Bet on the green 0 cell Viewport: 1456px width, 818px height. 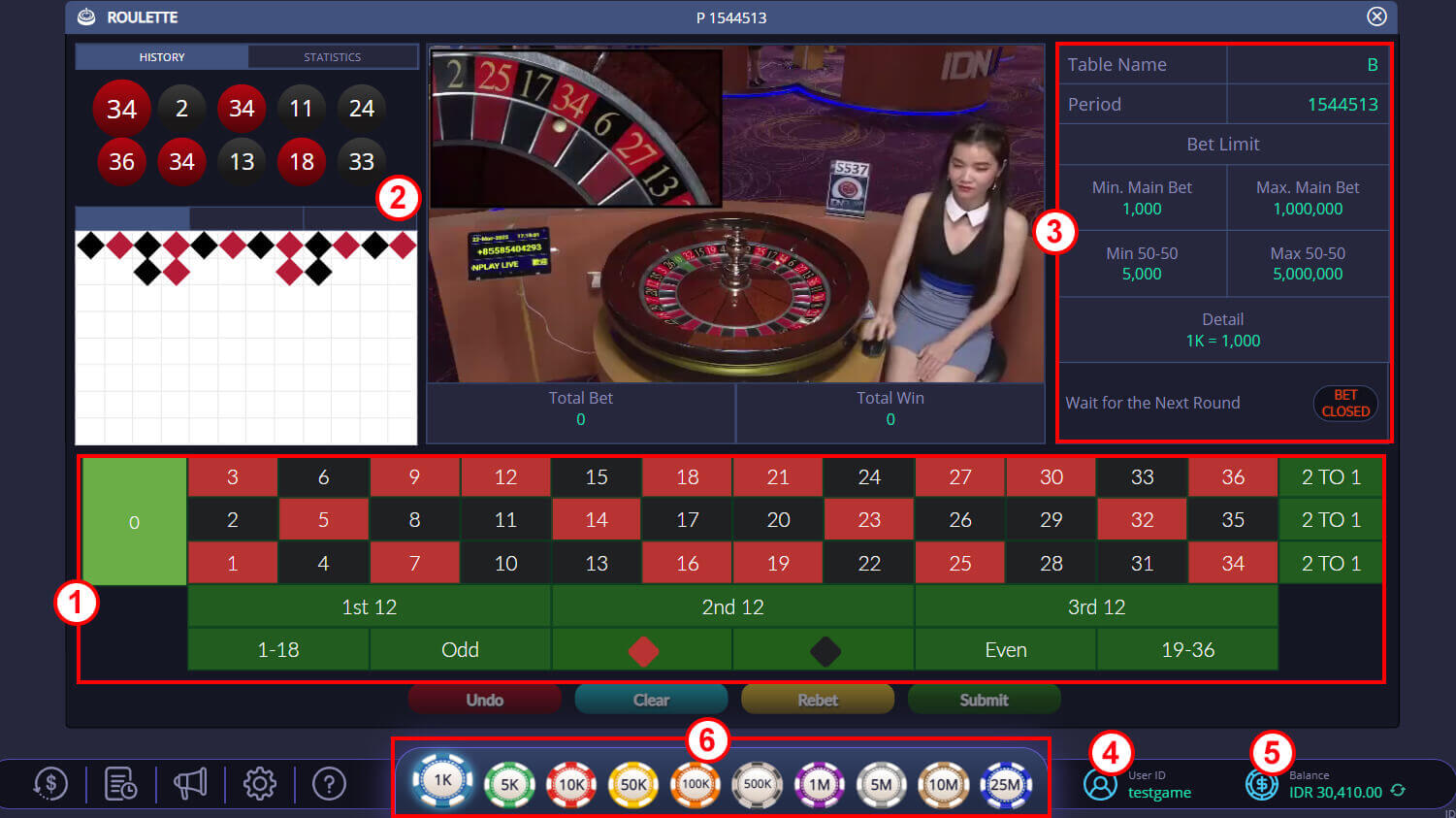135,522
